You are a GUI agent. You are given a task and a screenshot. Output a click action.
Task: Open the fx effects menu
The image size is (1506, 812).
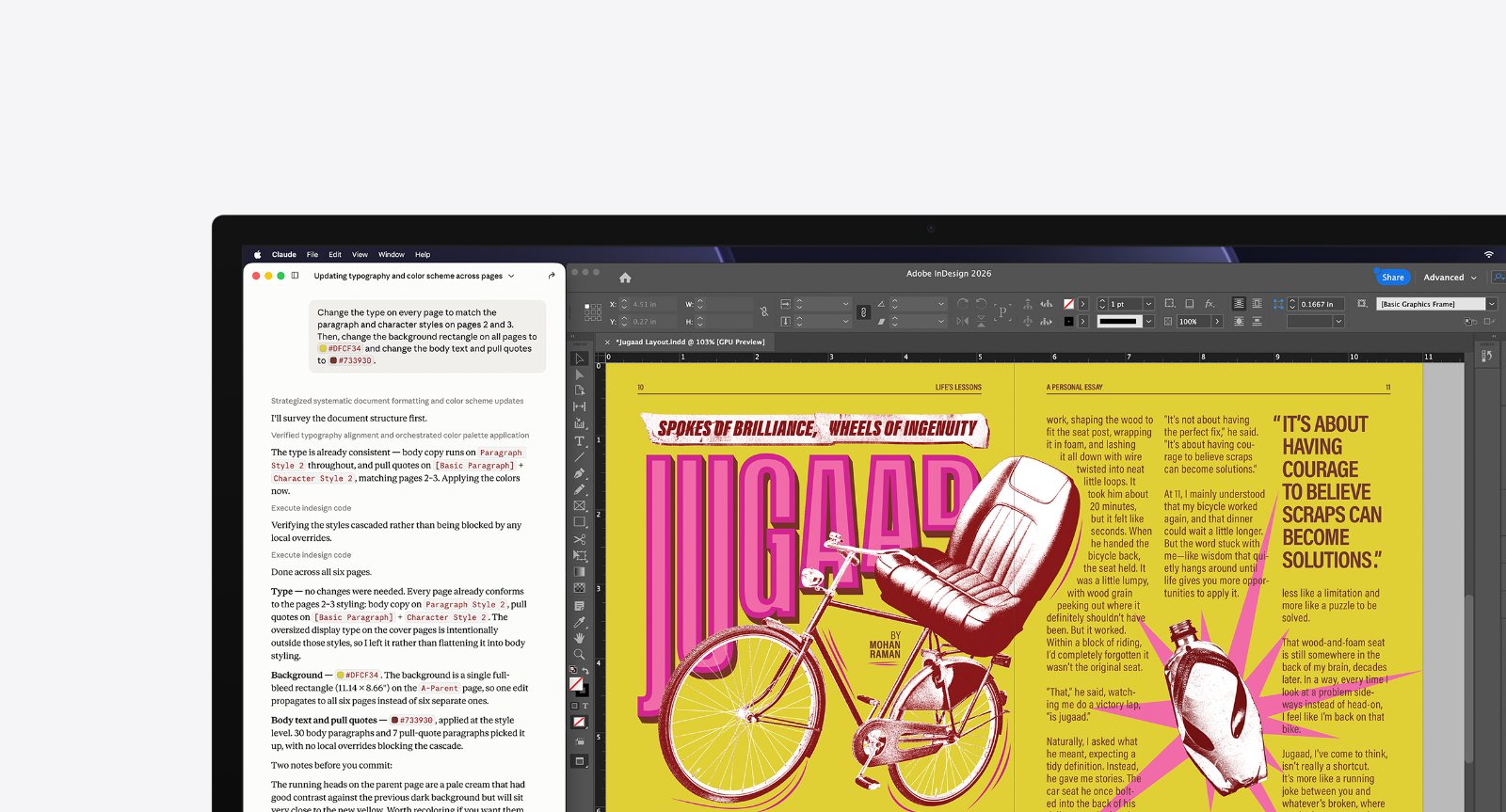[x=1210, y=304]
